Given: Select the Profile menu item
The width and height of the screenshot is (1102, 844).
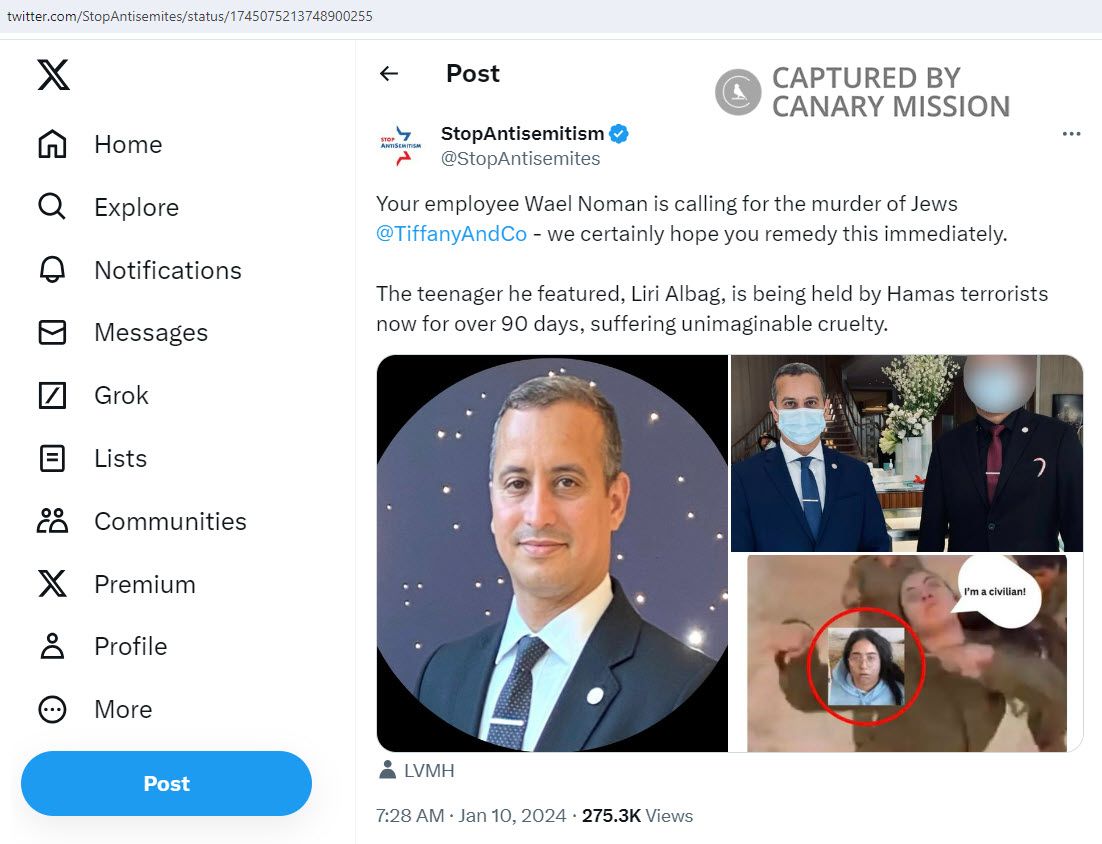Looking at the screenshot, I should click(x=130, y=647).
